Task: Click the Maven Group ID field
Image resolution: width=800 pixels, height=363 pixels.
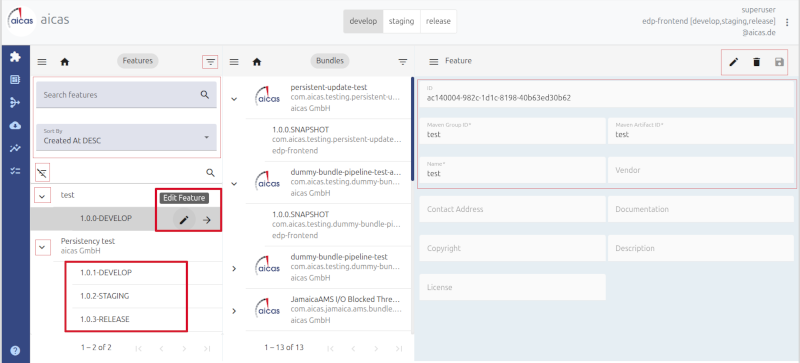Action: pos(512,131)
